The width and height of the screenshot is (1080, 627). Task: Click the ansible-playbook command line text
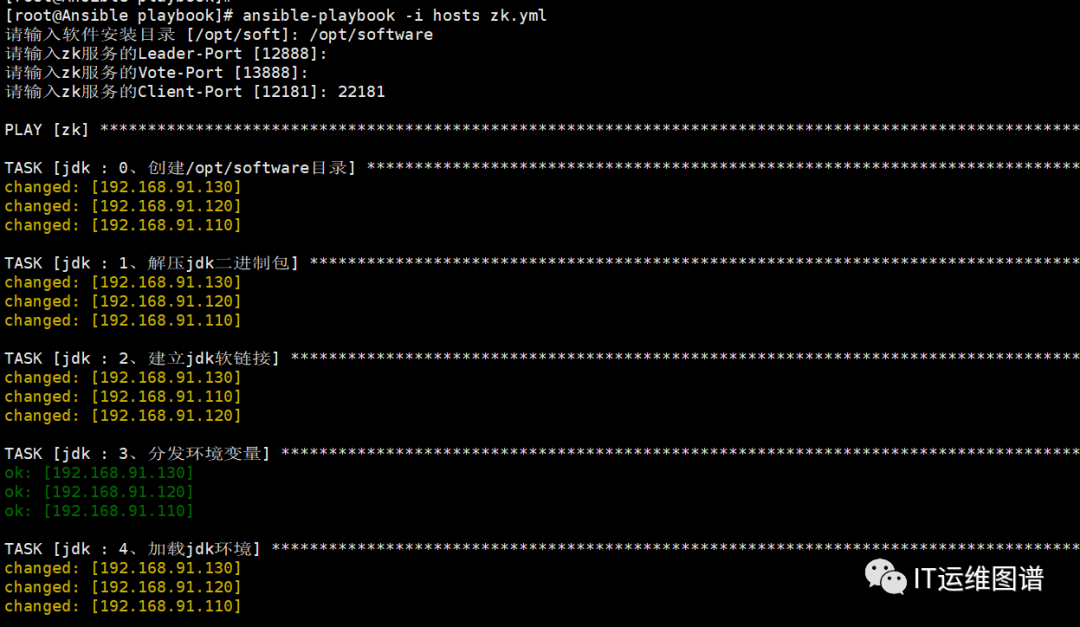click(x=395, y=15)
